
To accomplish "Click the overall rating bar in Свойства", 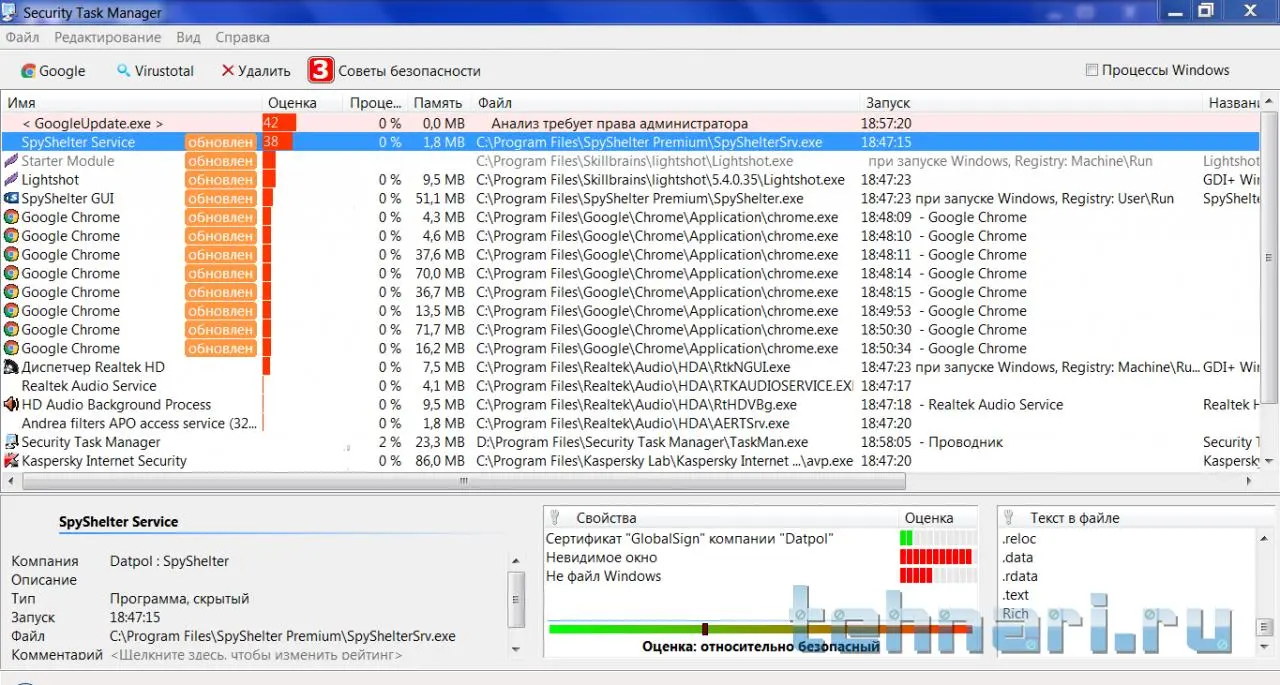I will (759, 629).
